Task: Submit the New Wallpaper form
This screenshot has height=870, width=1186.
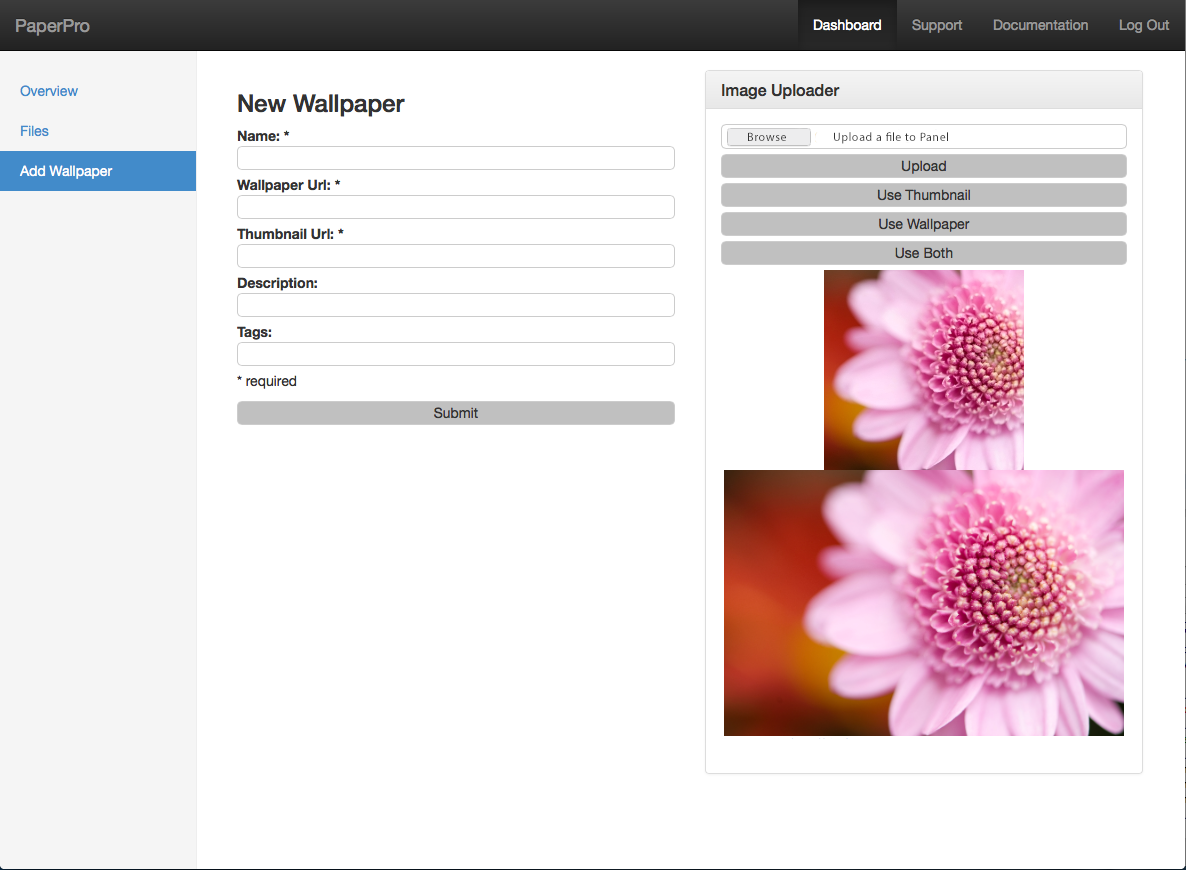Action: tap(455, 413)
